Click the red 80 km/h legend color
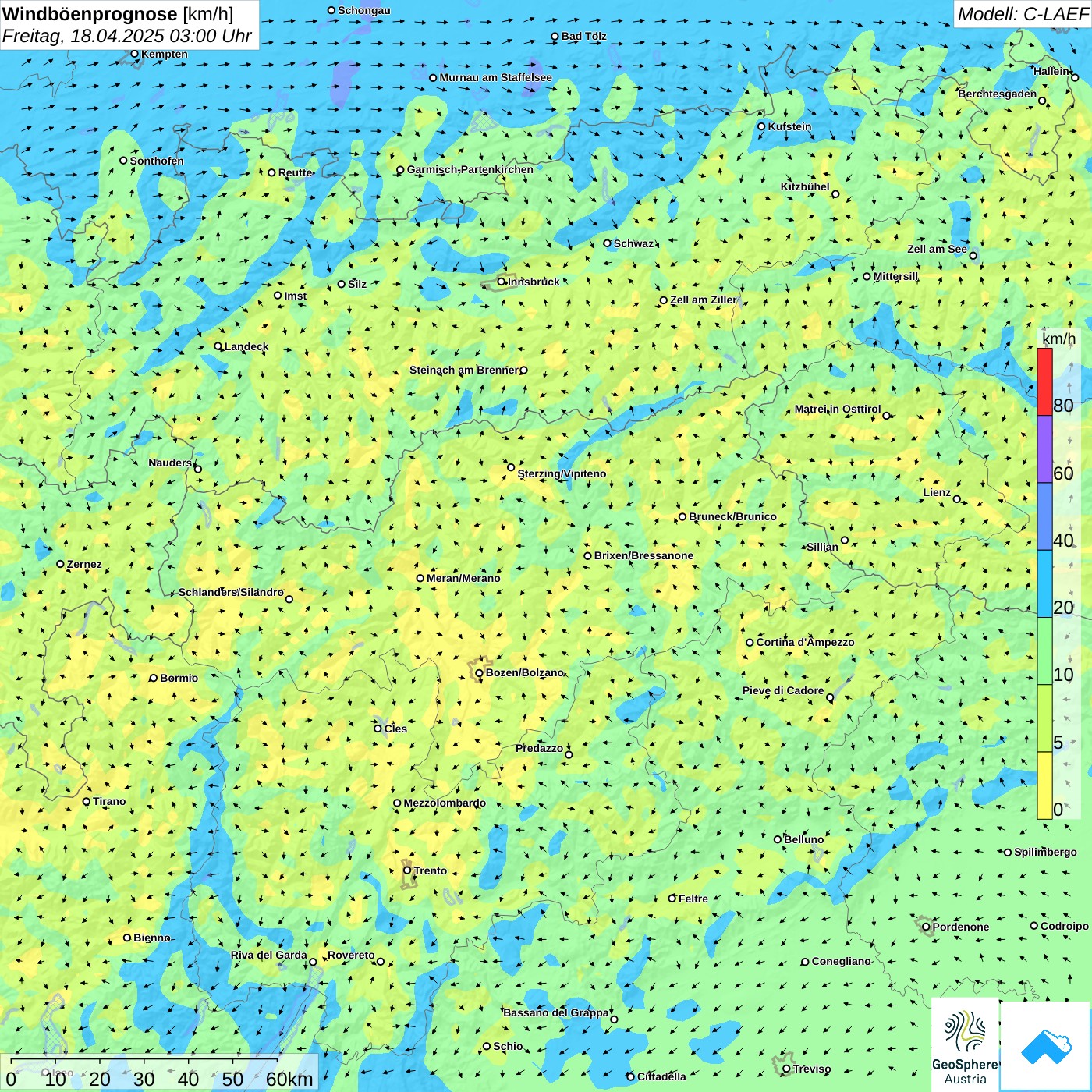 pos(1044,381)
